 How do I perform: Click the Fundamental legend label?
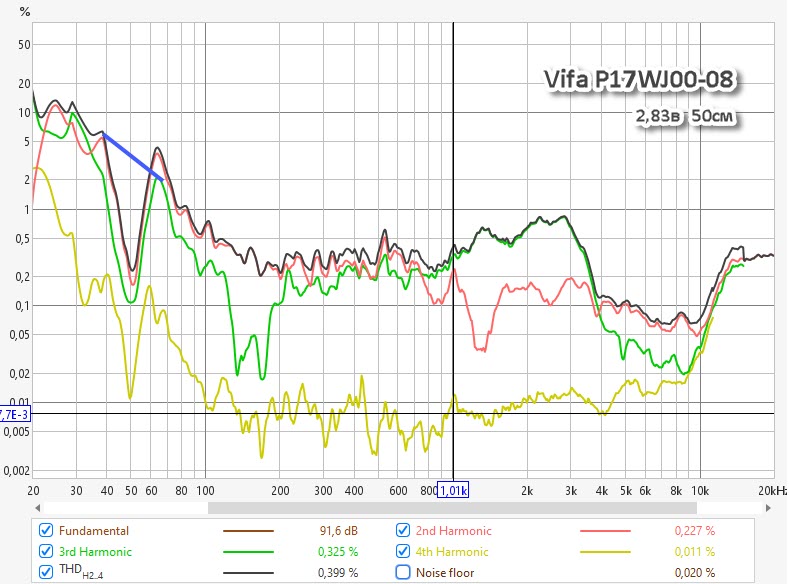pyautogui.click(x=94, y=531)
